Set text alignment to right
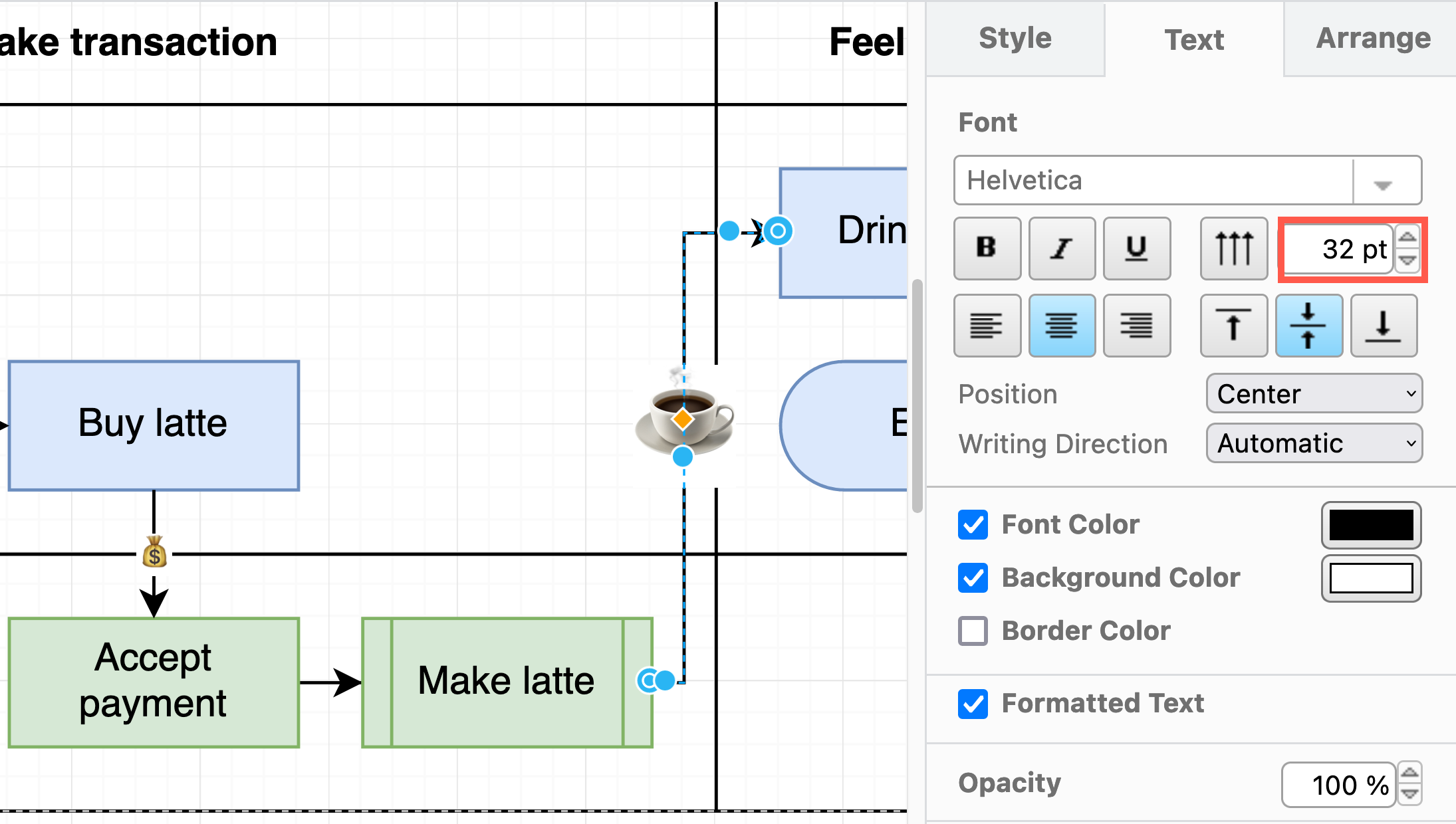Screen dimensions: 1456x824 [1136, 326]
